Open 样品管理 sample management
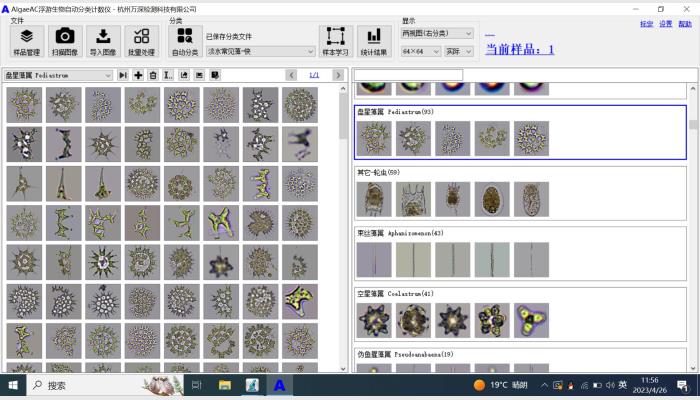Viewport: 700px width, 400px height. 27,41
